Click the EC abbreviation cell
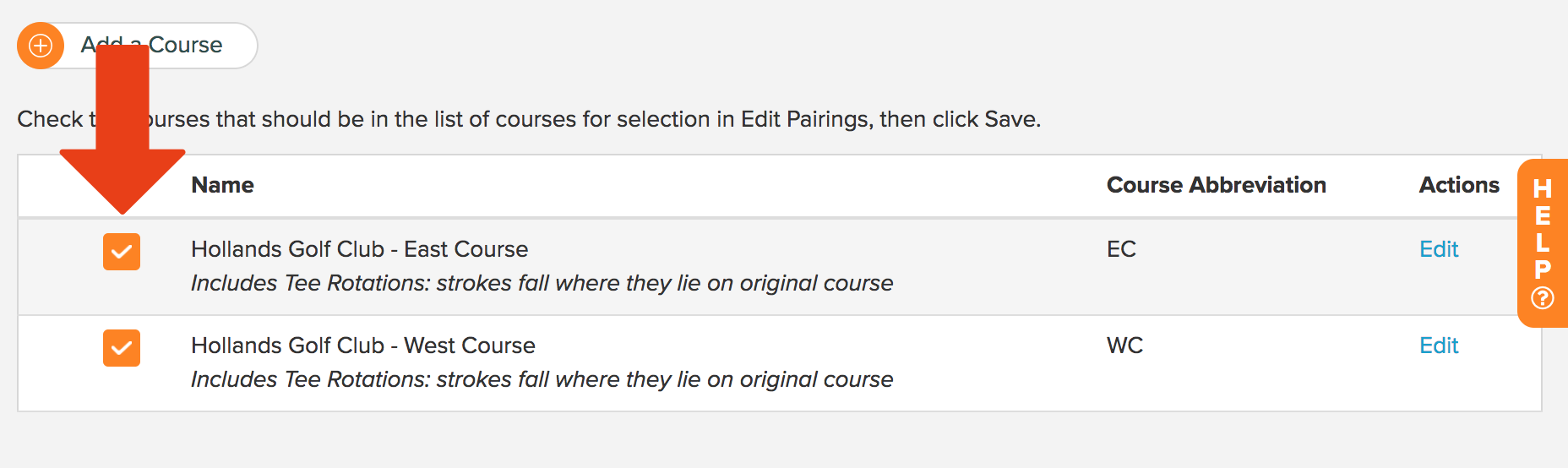This screenshot has height=468, width=1568. click(x=1121, y=249)
